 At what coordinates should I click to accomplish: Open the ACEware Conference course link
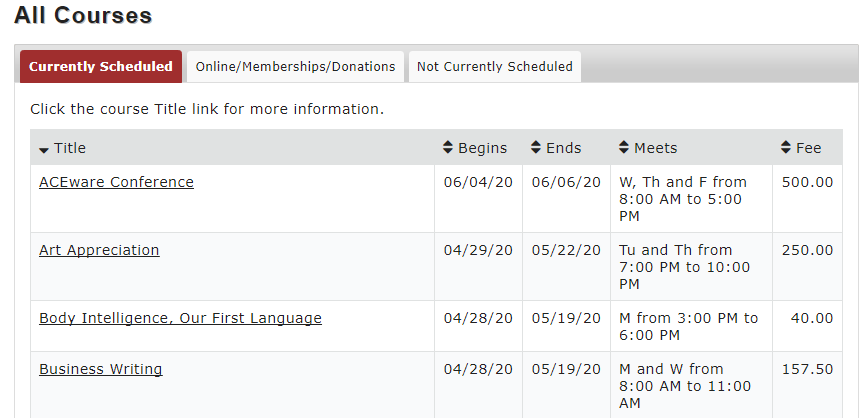(x=116, y=182)
